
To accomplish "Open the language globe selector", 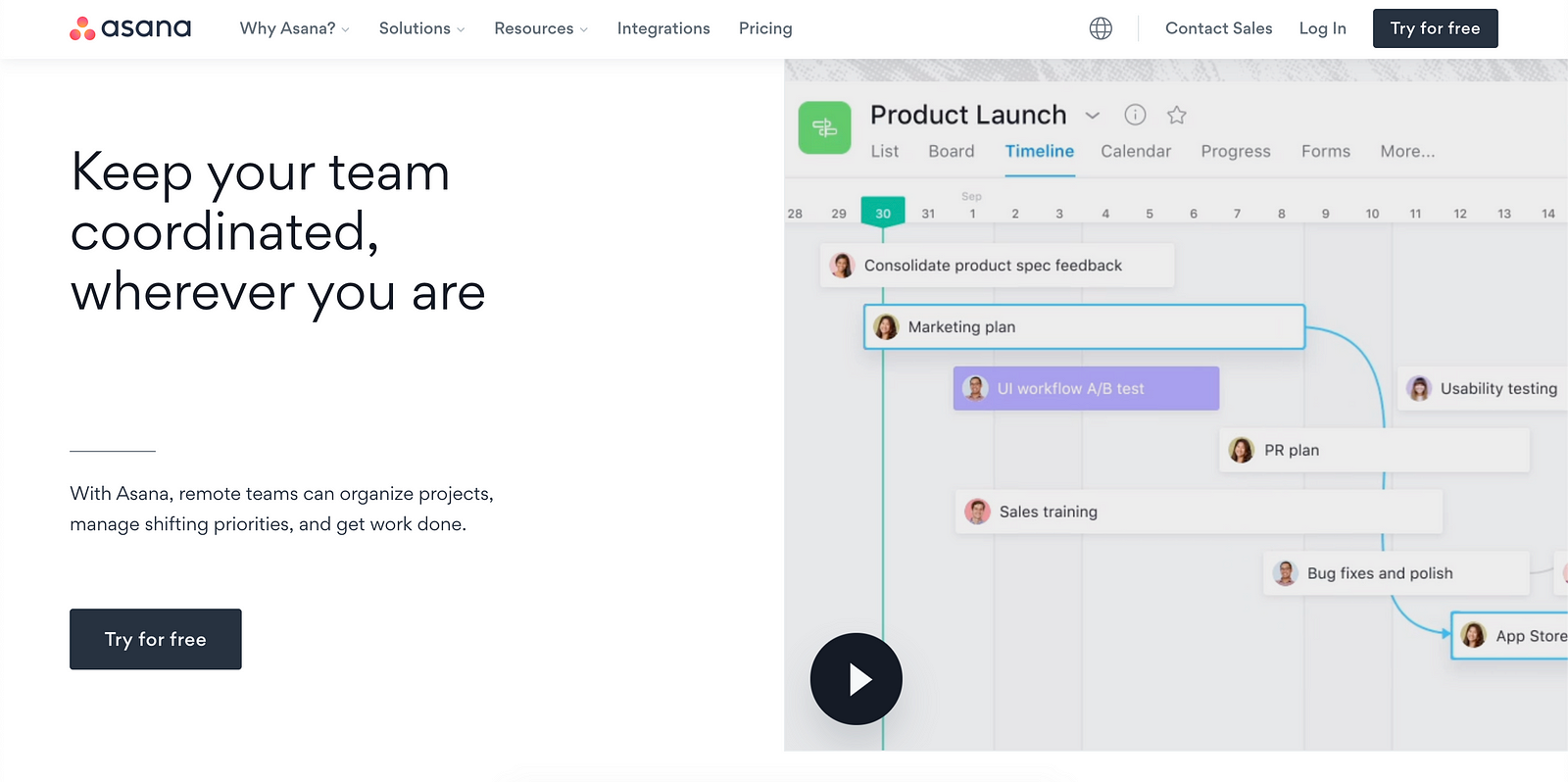I will pos(1101,28).
